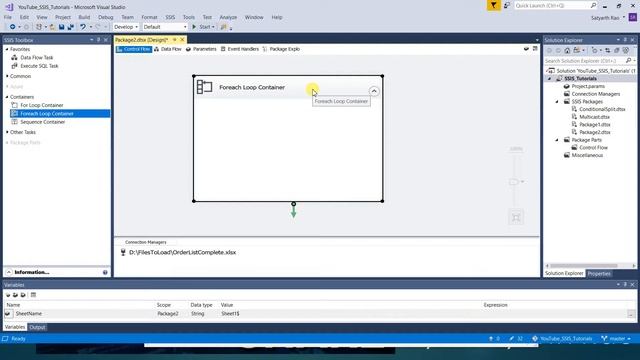Expand the Common toolbox group
This screenshot has width=640, height=360.
(x=7, y=76)
